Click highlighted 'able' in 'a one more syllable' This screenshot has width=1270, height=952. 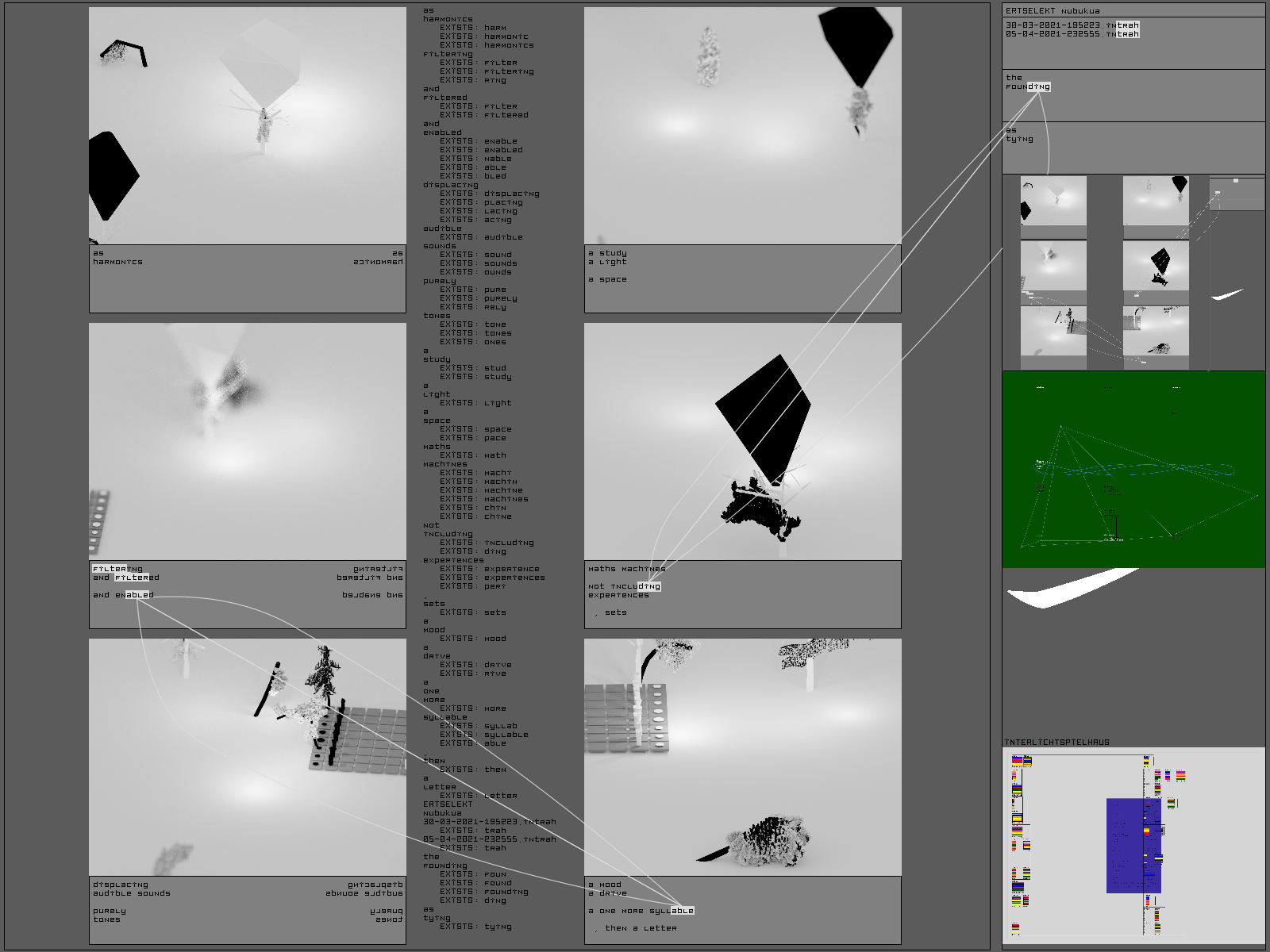pyautogui.click(x=682, y=911)
